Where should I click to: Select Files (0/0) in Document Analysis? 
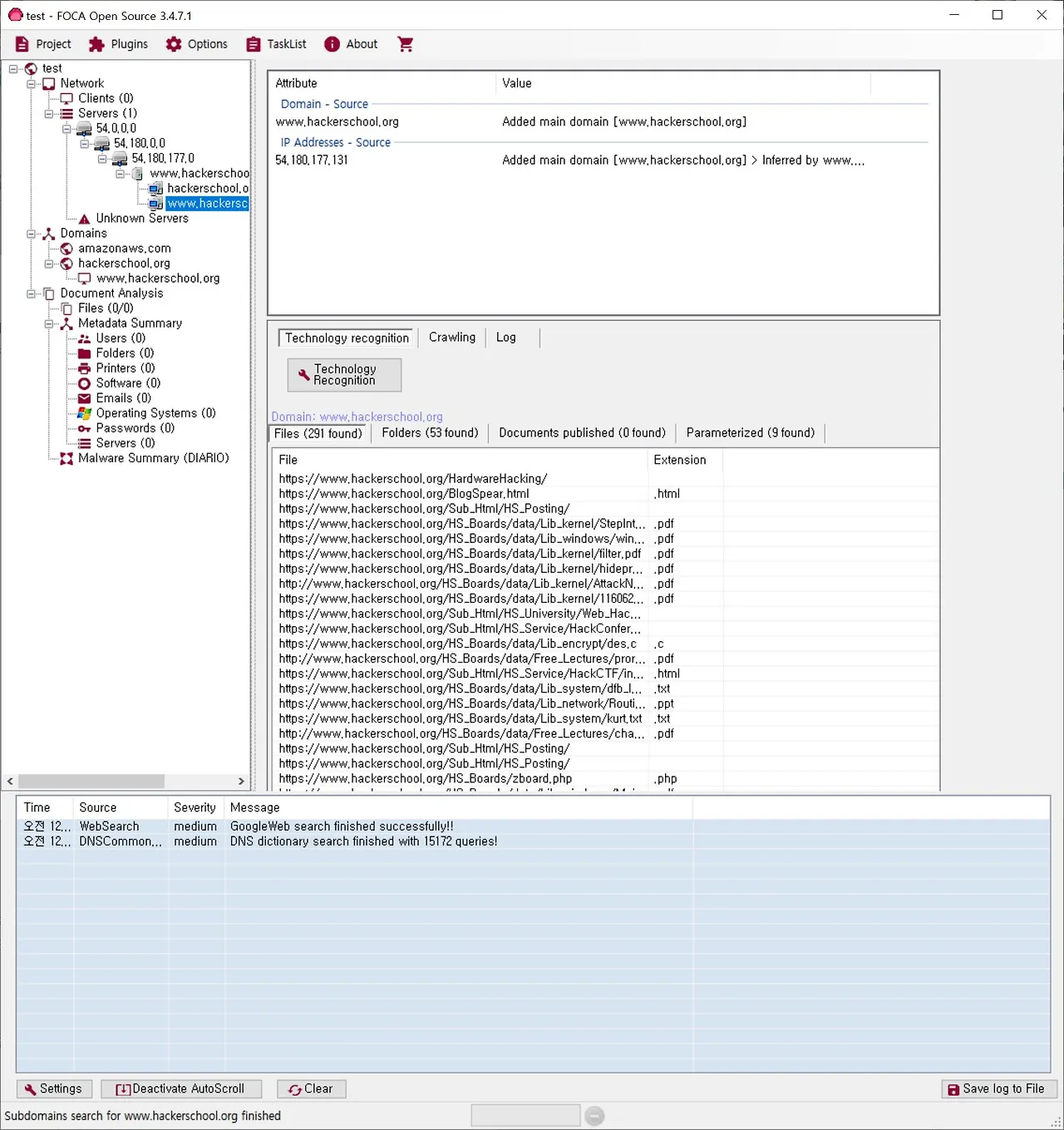(x=106, y=308)
